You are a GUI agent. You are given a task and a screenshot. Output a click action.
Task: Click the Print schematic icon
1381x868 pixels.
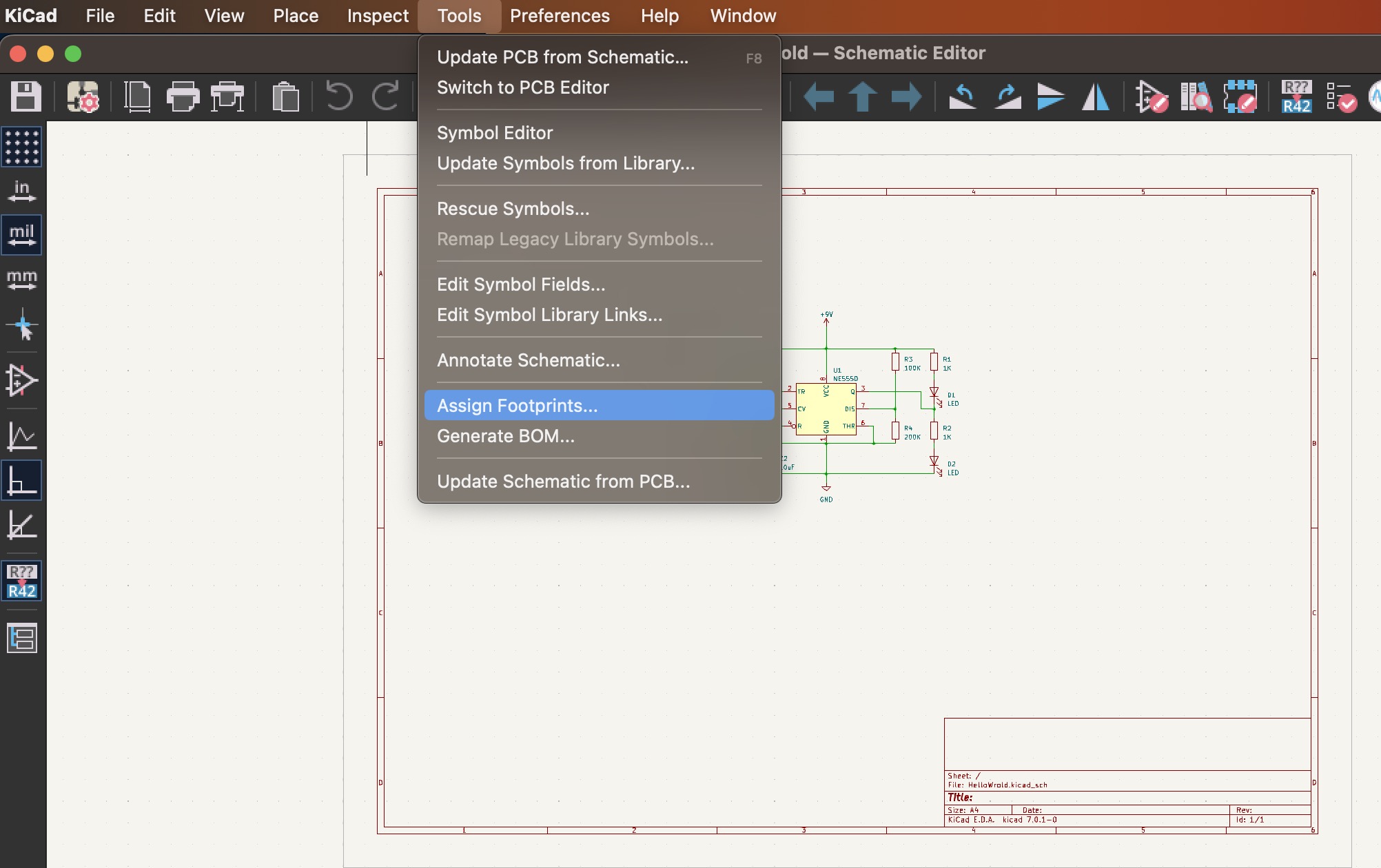[x=182, y=94]
